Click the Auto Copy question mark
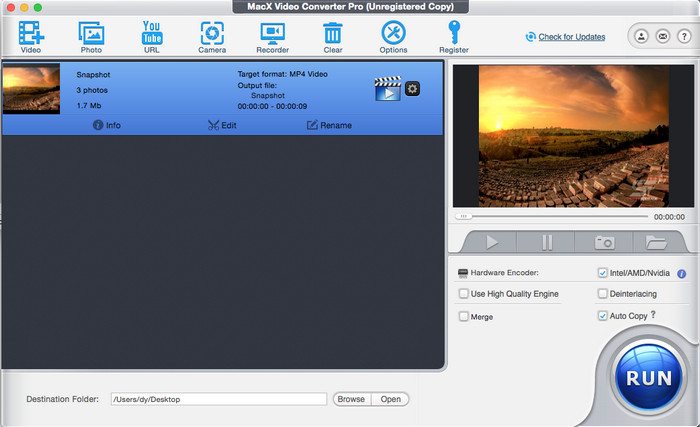This screenshot has height=427, width=700. [x=653, y=314]
